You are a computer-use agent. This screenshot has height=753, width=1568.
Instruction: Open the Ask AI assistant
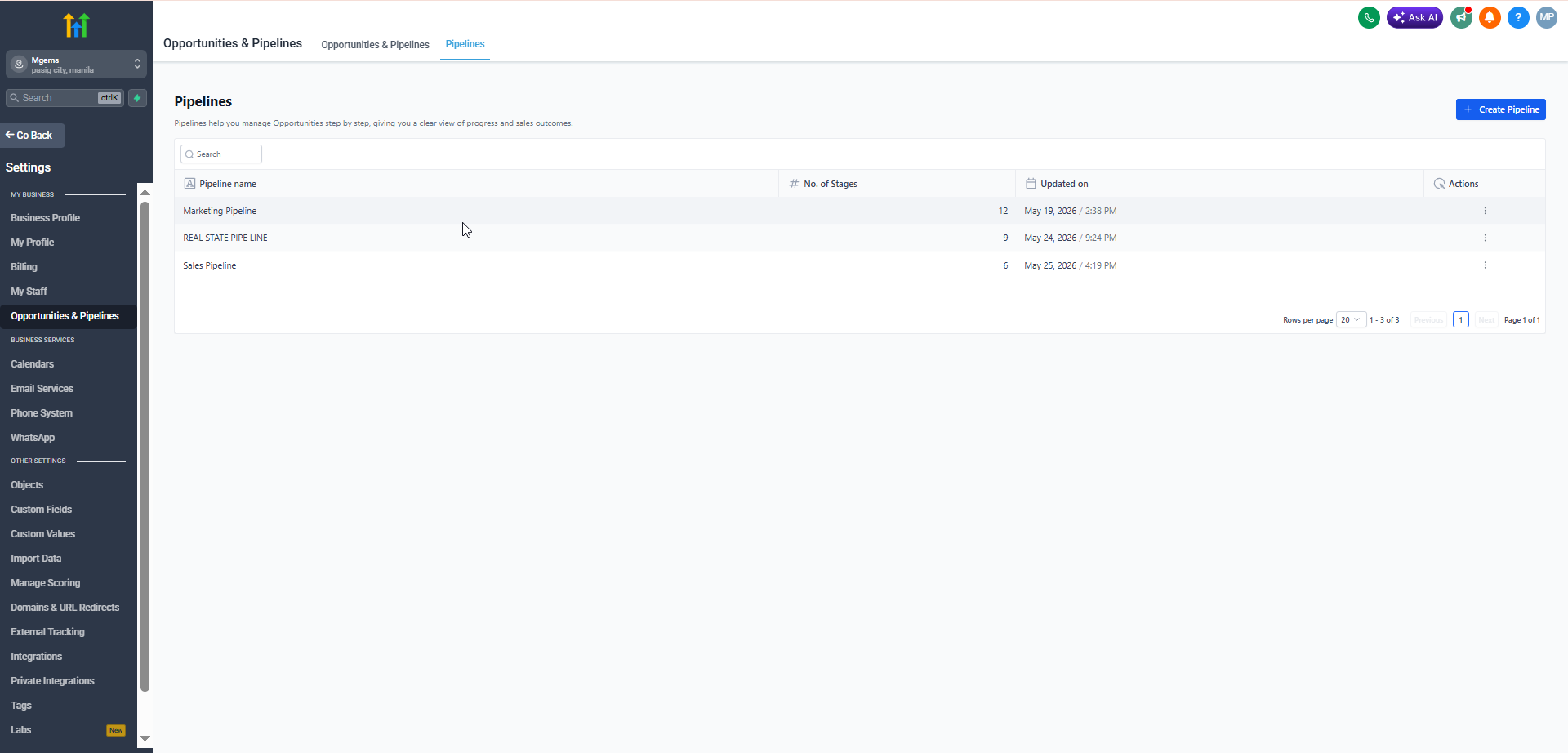1414,17
